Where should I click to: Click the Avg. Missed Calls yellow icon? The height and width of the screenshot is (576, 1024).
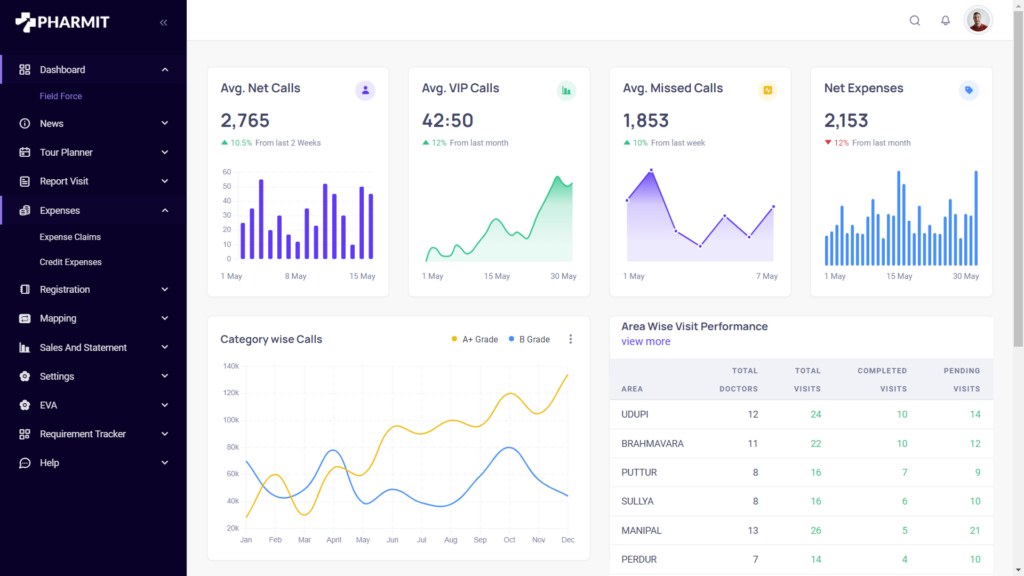767,91
